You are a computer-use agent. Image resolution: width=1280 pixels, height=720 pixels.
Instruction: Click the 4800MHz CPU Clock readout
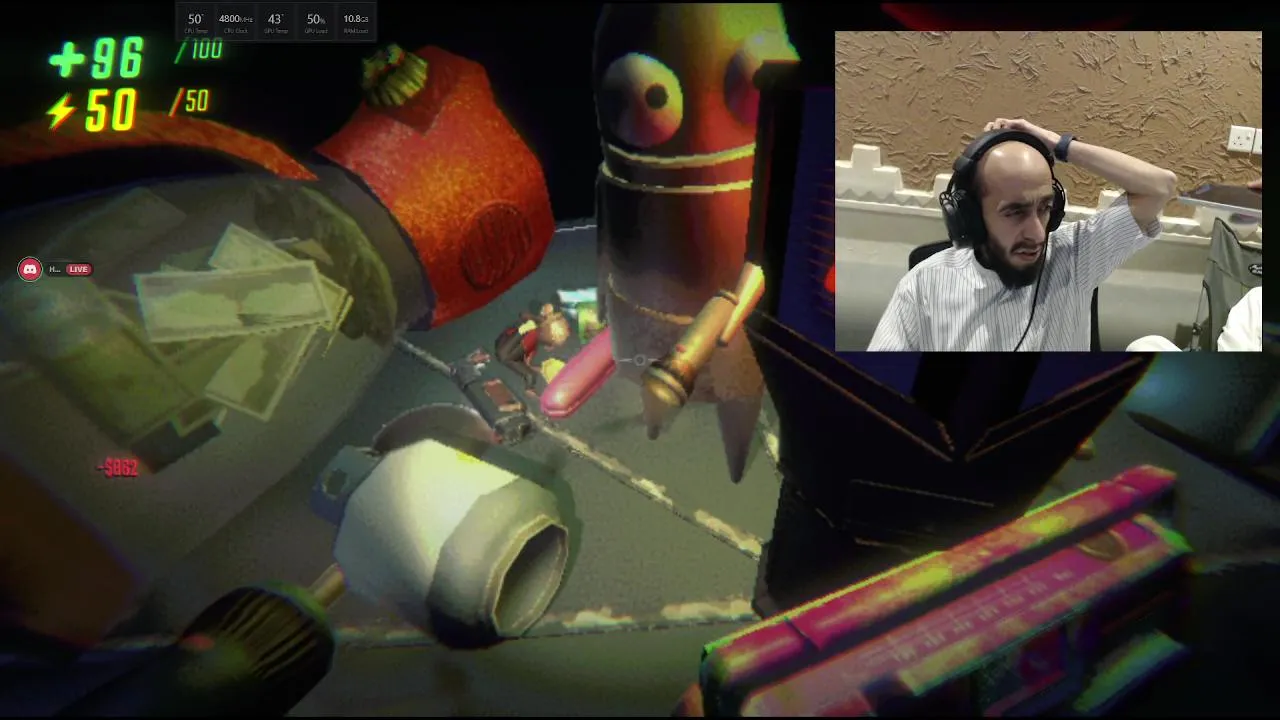pos(236,23)
